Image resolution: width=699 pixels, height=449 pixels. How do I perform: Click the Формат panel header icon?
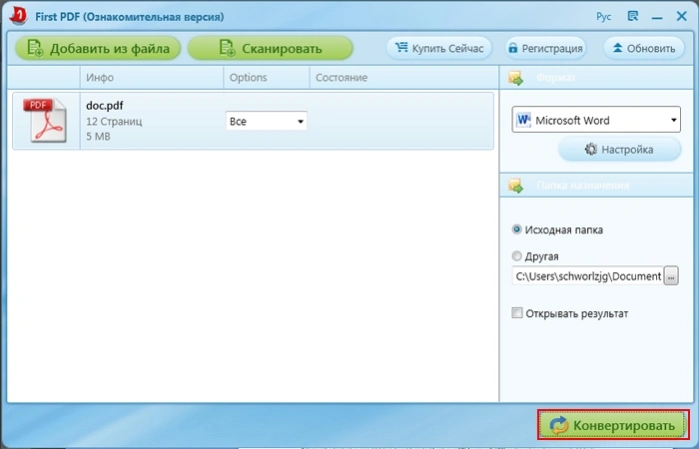516,78
